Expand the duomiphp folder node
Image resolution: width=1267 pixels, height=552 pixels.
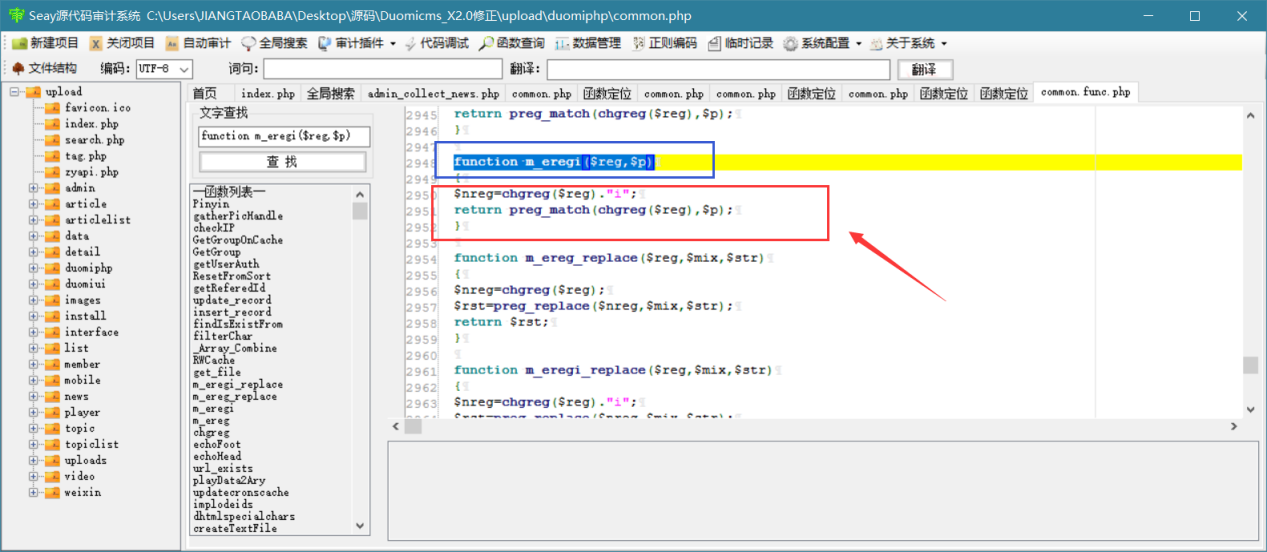click(x=33, y=268)
